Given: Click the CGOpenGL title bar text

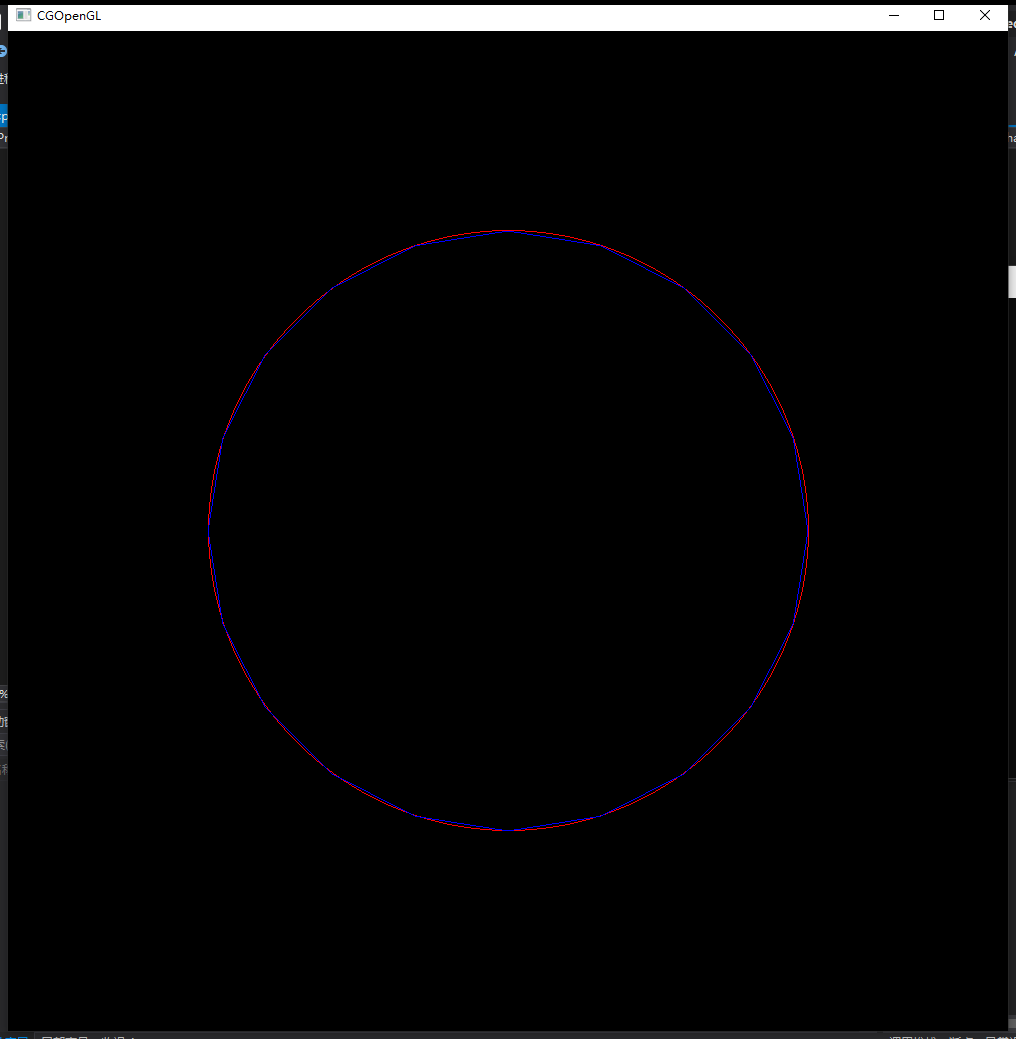Looking at the screenshot, I should point(69,16).
